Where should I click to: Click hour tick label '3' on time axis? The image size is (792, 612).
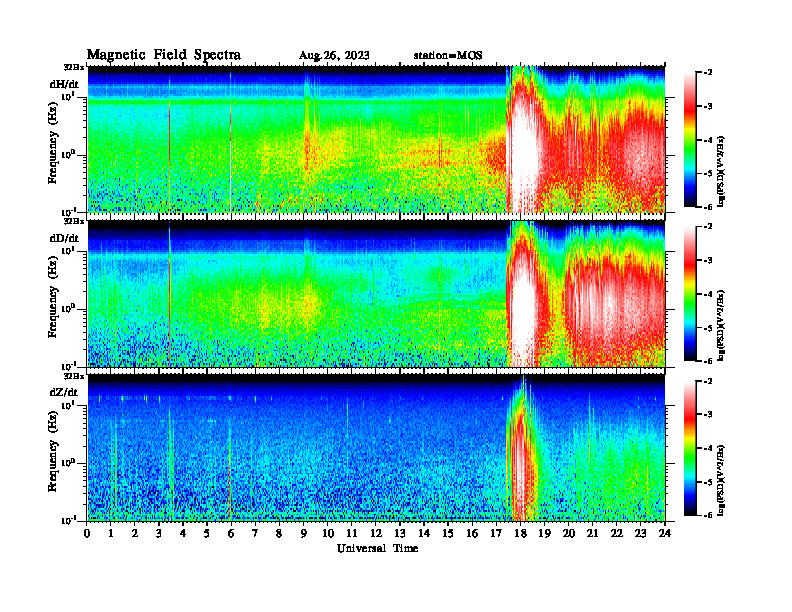[x=159, y=533]
